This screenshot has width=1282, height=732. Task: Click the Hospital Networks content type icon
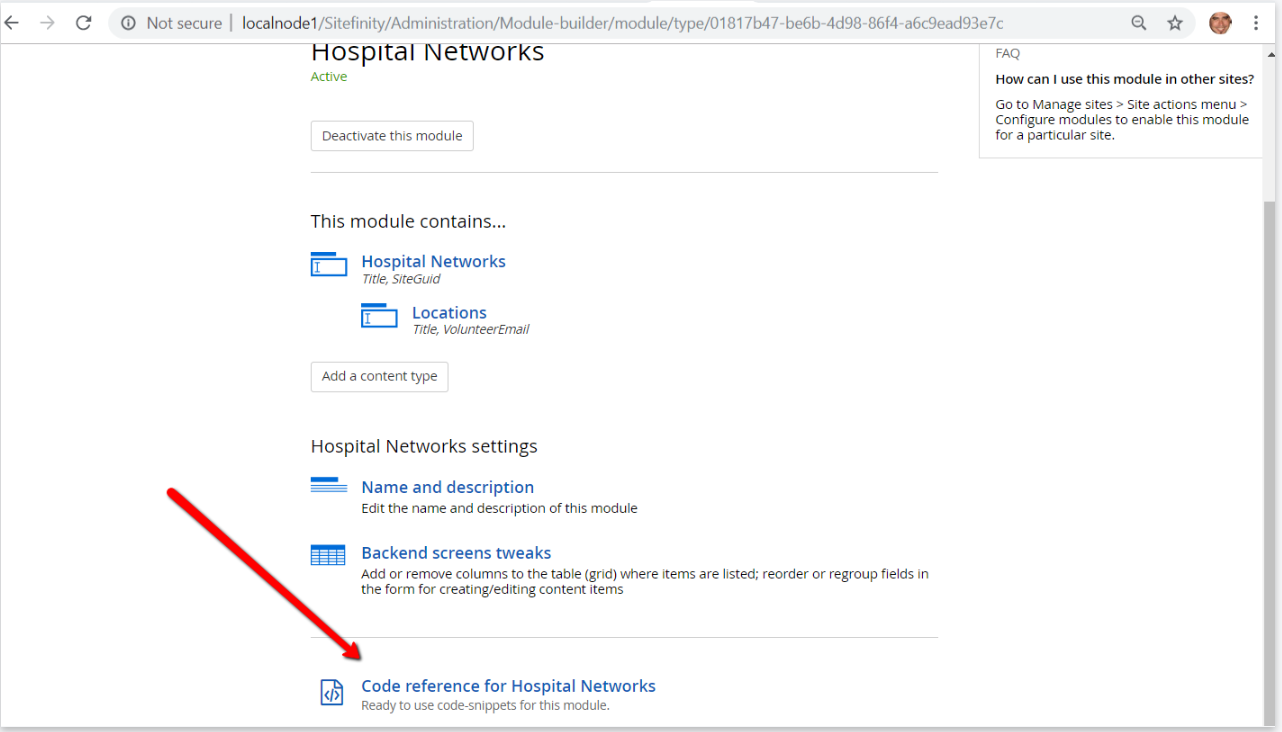[x=329, y=264]
